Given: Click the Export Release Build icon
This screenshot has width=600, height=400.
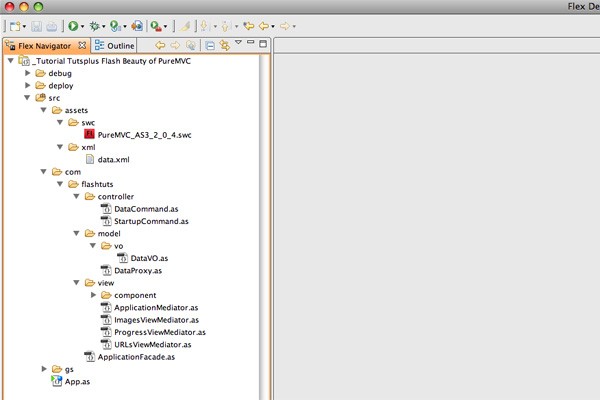Looking at the screenshot, I should coord(137,26).
